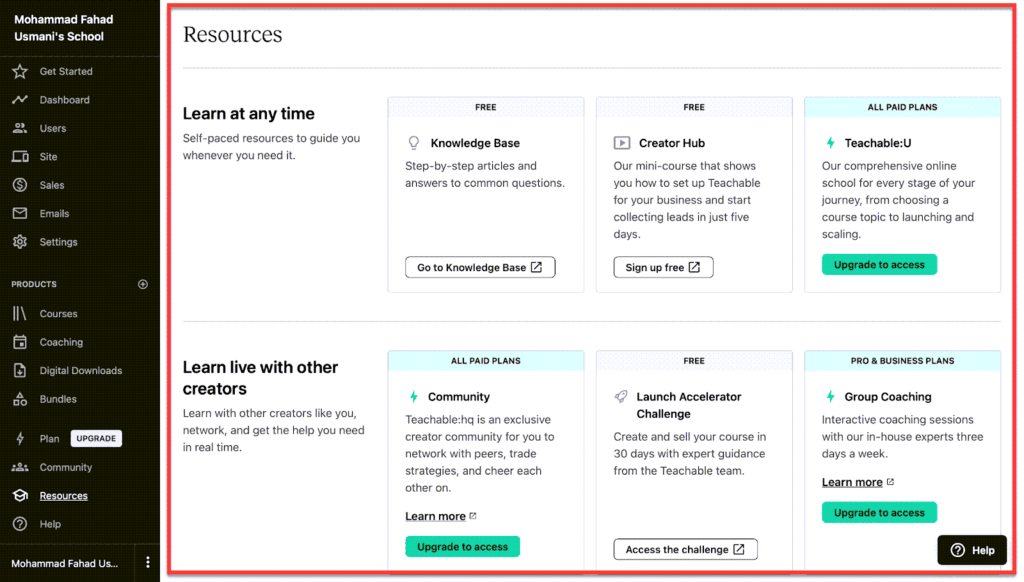
Task: Click Upgrade to access under Community
Action: coord(462,547)
